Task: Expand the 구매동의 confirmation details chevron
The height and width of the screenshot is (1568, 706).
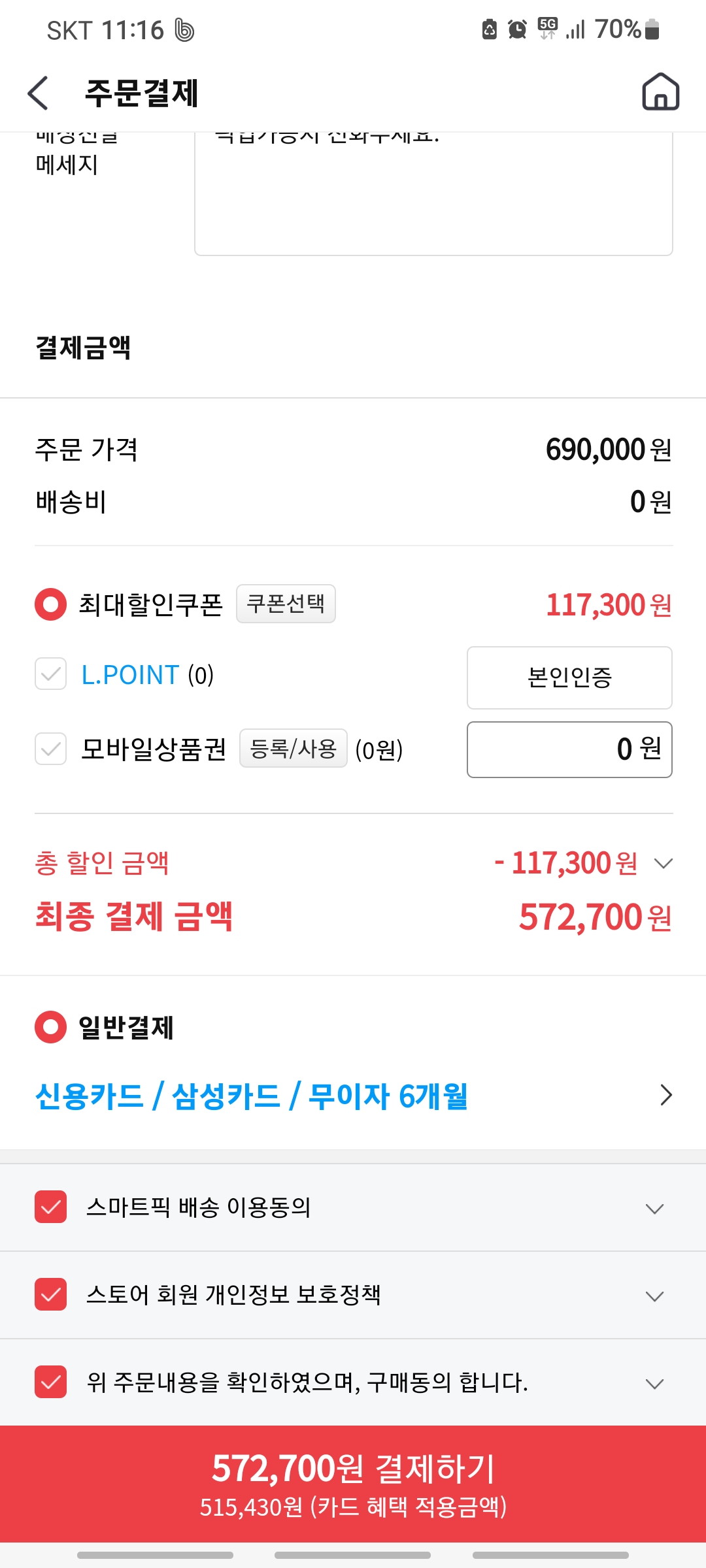Action: 654,1384
